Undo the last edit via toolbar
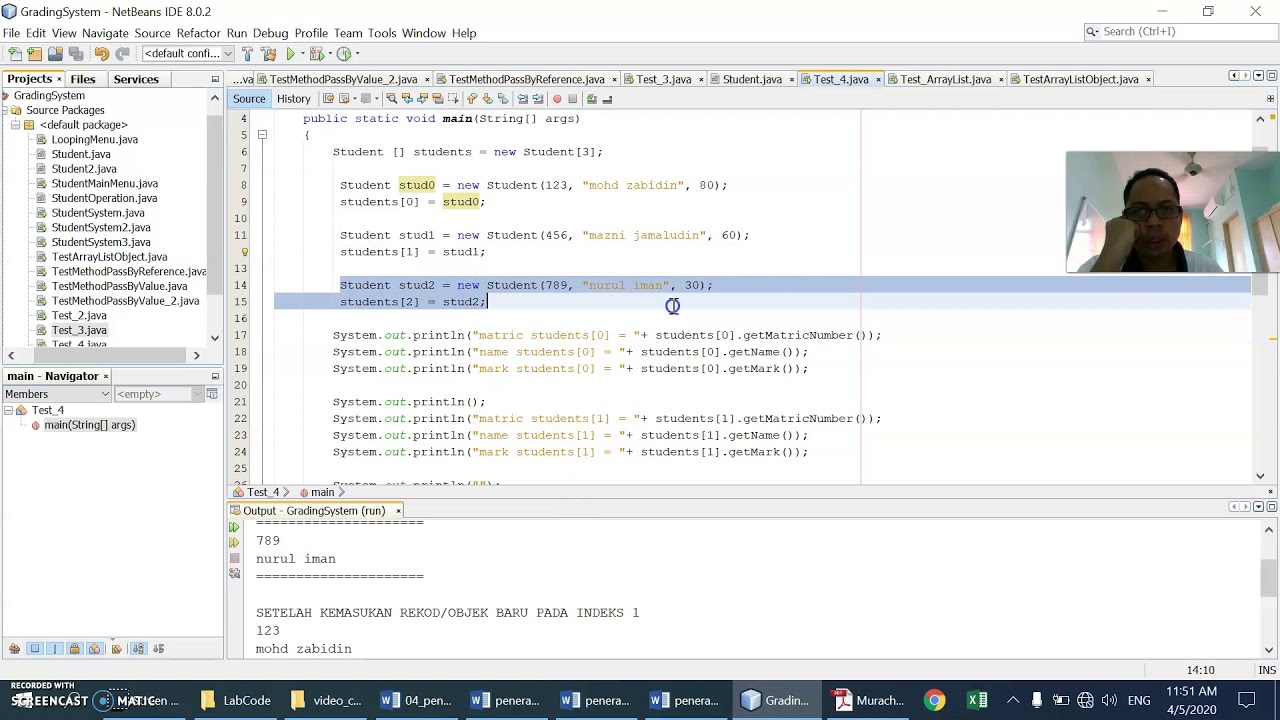 click(101, 54)
